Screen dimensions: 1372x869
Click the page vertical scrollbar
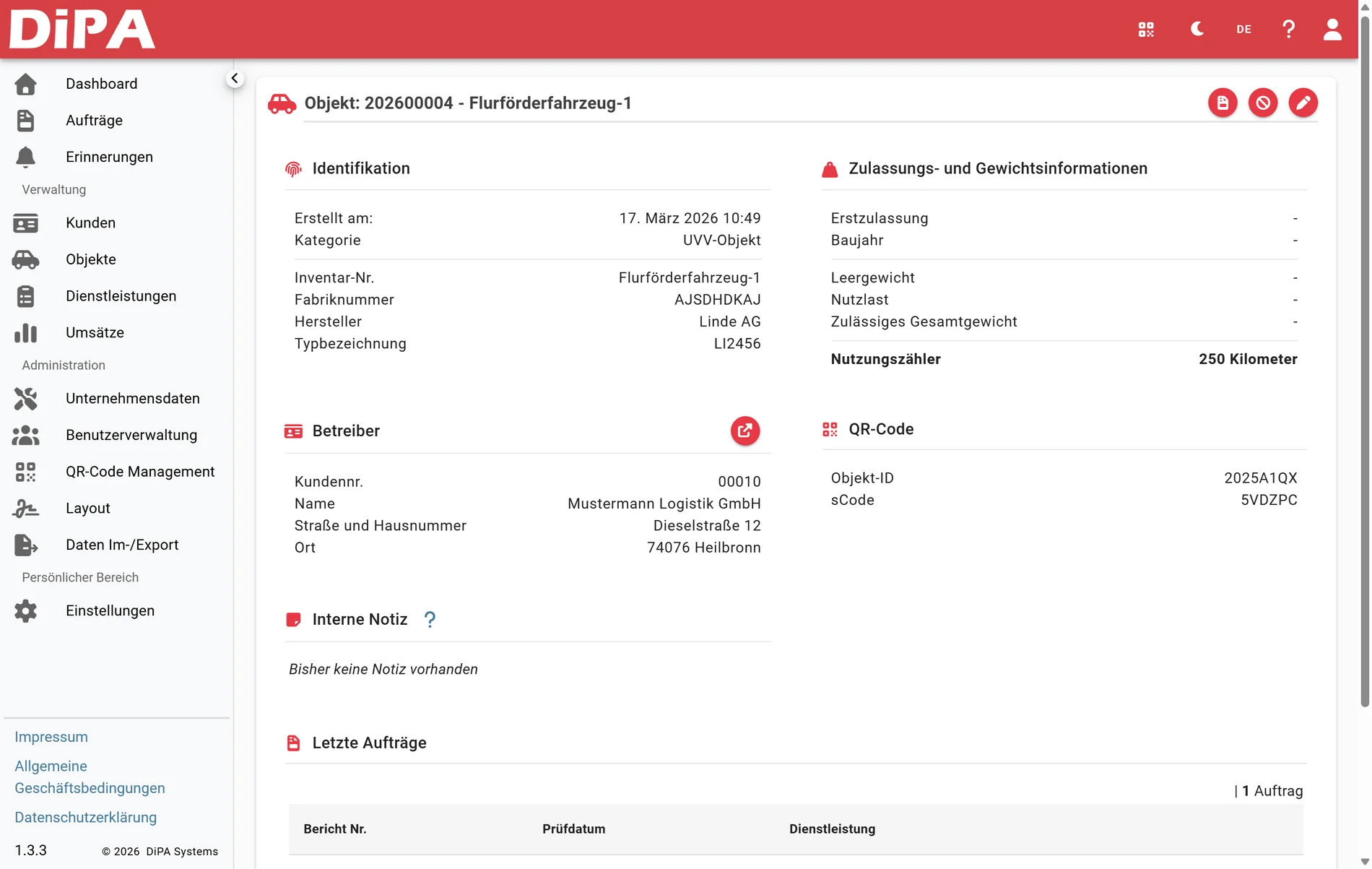click(1365, 361)
